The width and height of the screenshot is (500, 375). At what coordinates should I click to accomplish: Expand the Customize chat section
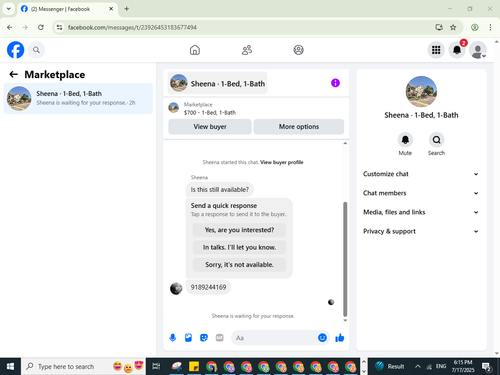point(421,174)
